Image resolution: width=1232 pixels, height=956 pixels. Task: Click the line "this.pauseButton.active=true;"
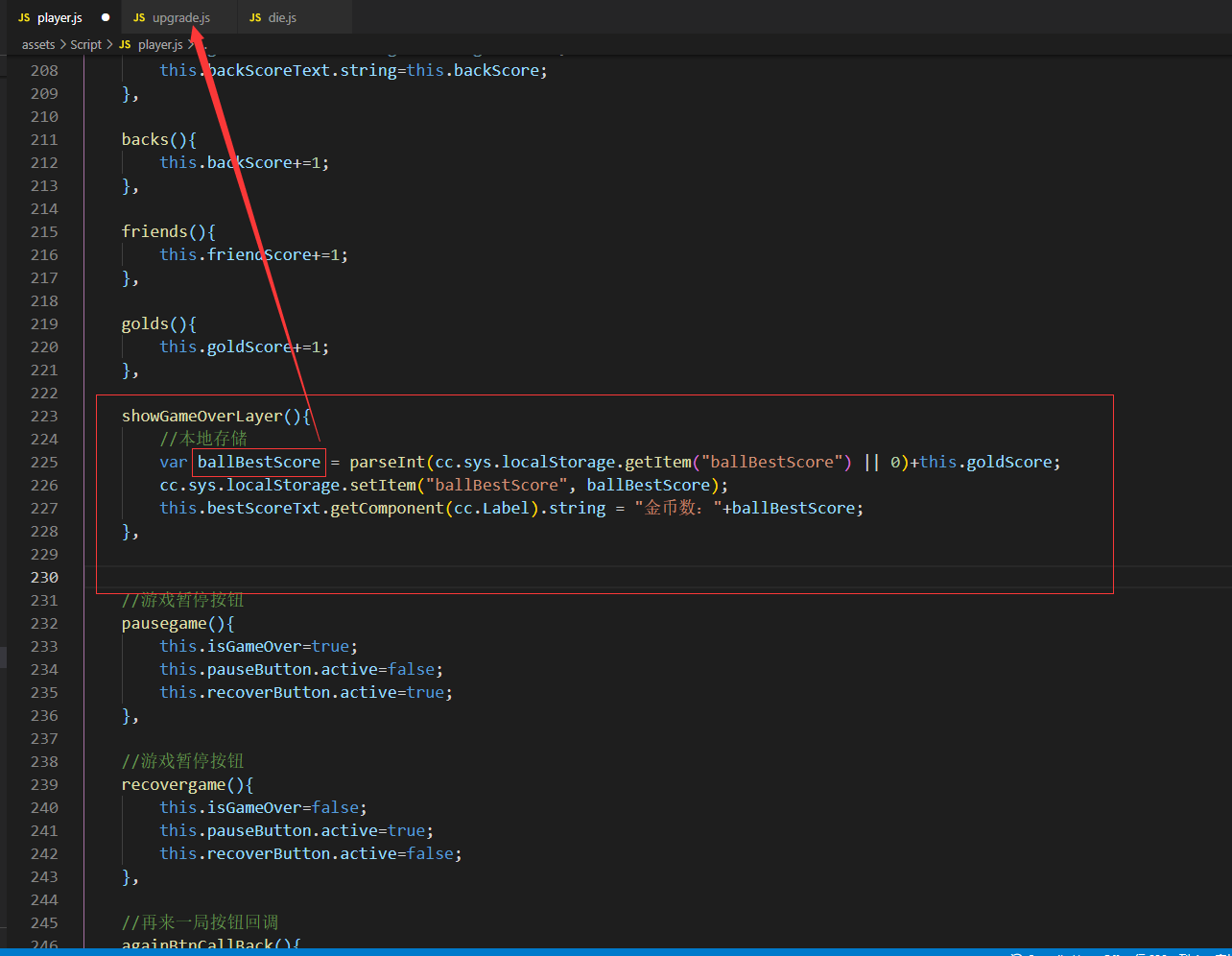point(296,830)
